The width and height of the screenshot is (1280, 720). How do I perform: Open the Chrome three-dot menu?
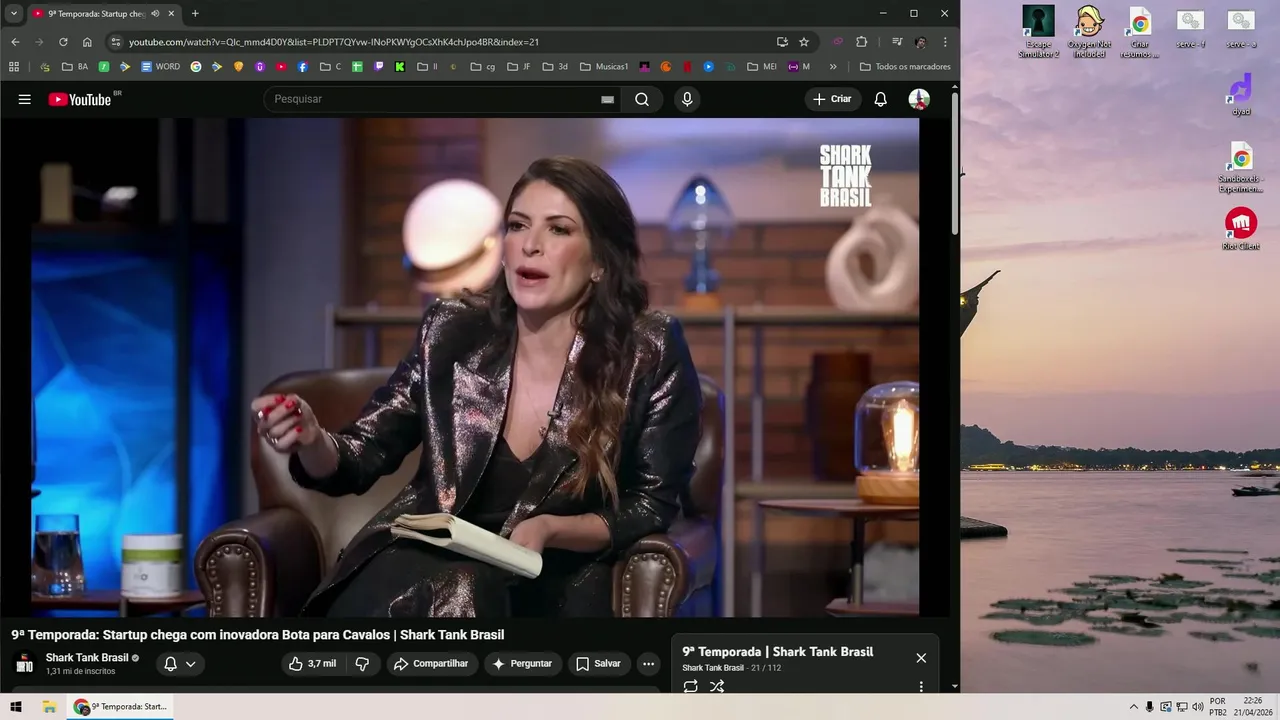945,42
